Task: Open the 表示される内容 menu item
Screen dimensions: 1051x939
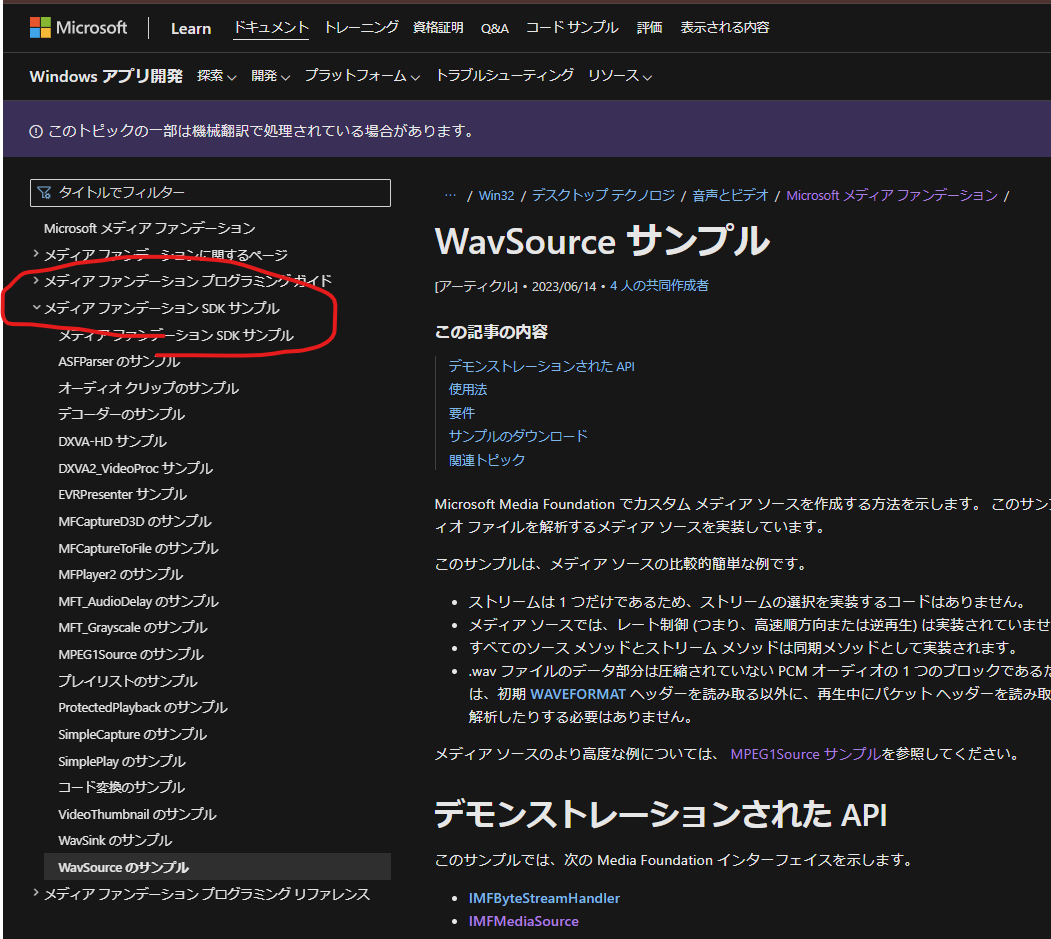Action: click(x=725, y=27)
